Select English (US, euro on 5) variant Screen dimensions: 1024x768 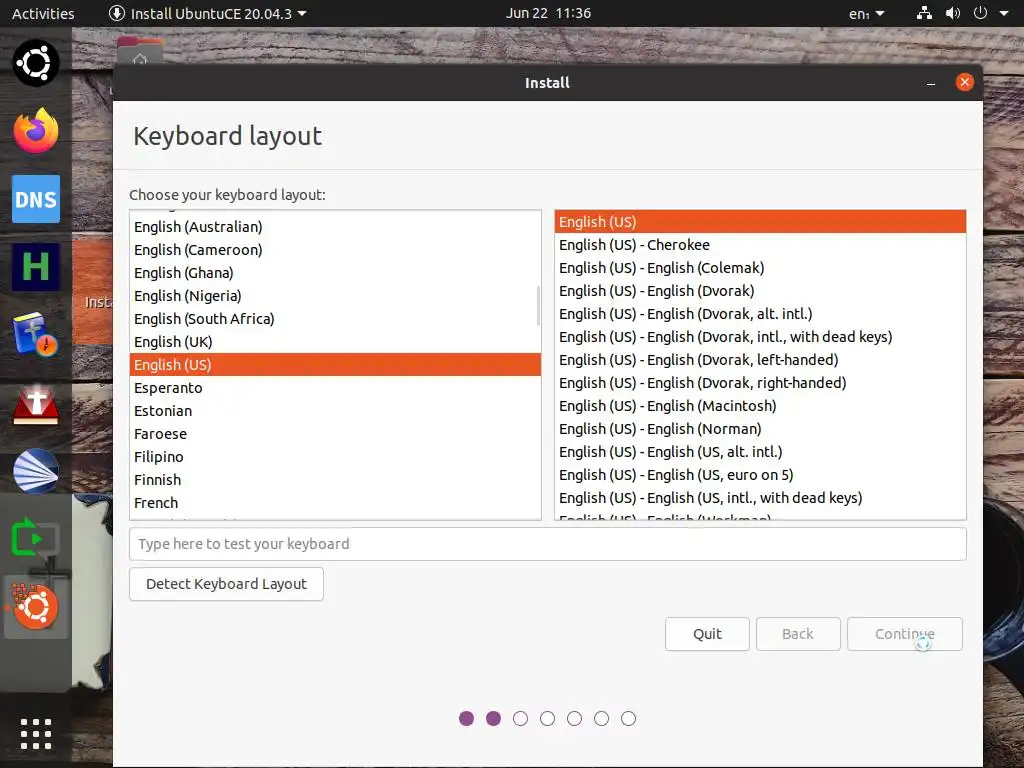click(x=760, y=475)
